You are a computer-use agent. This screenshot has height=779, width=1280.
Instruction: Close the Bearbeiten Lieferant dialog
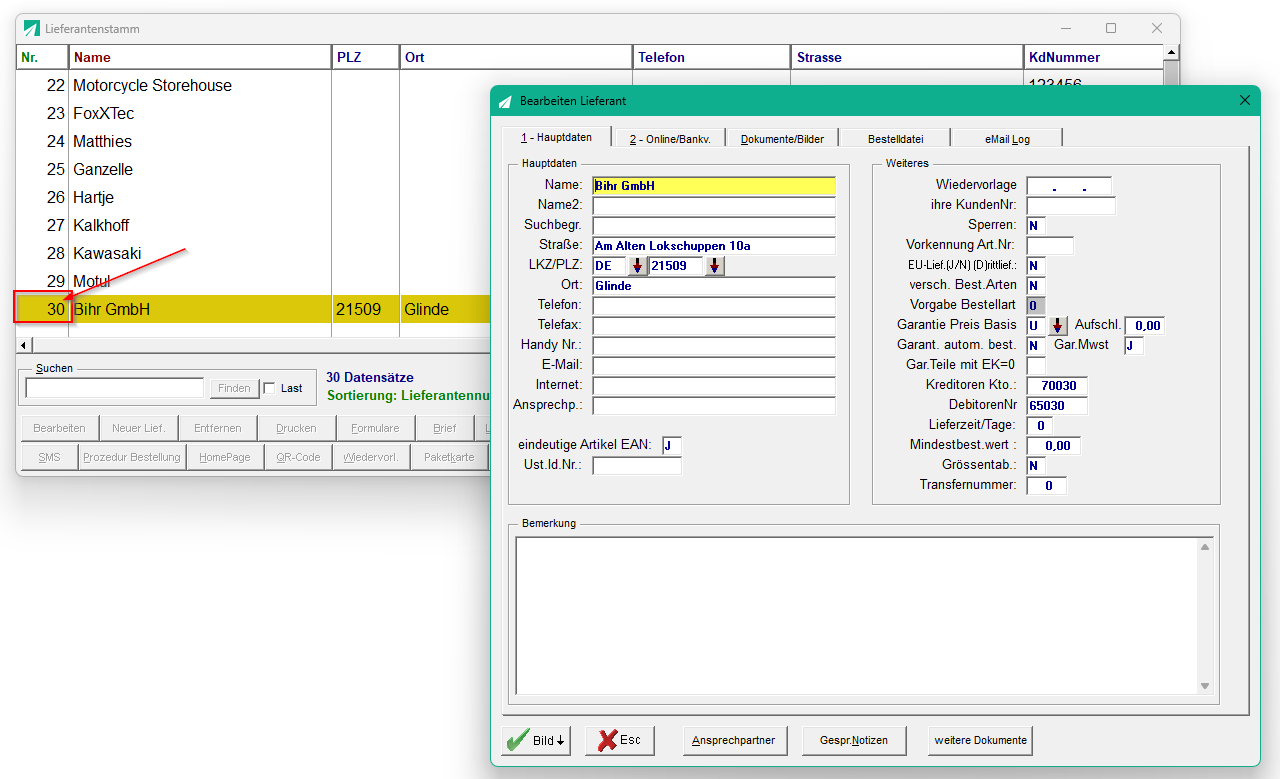(x=1245, y=100)
